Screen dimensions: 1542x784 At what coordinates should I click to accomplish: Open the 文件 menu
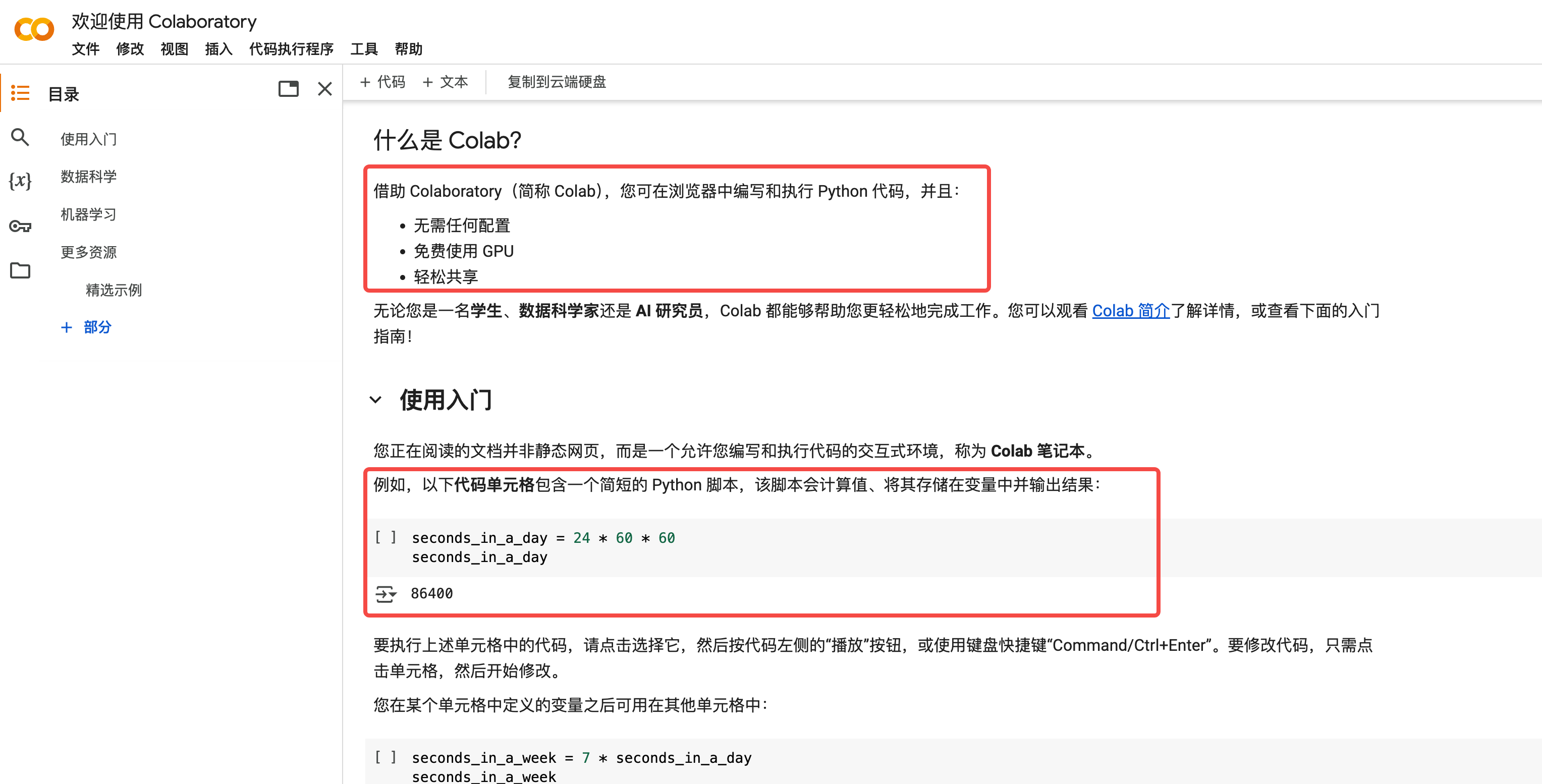(x=86, y=49)
